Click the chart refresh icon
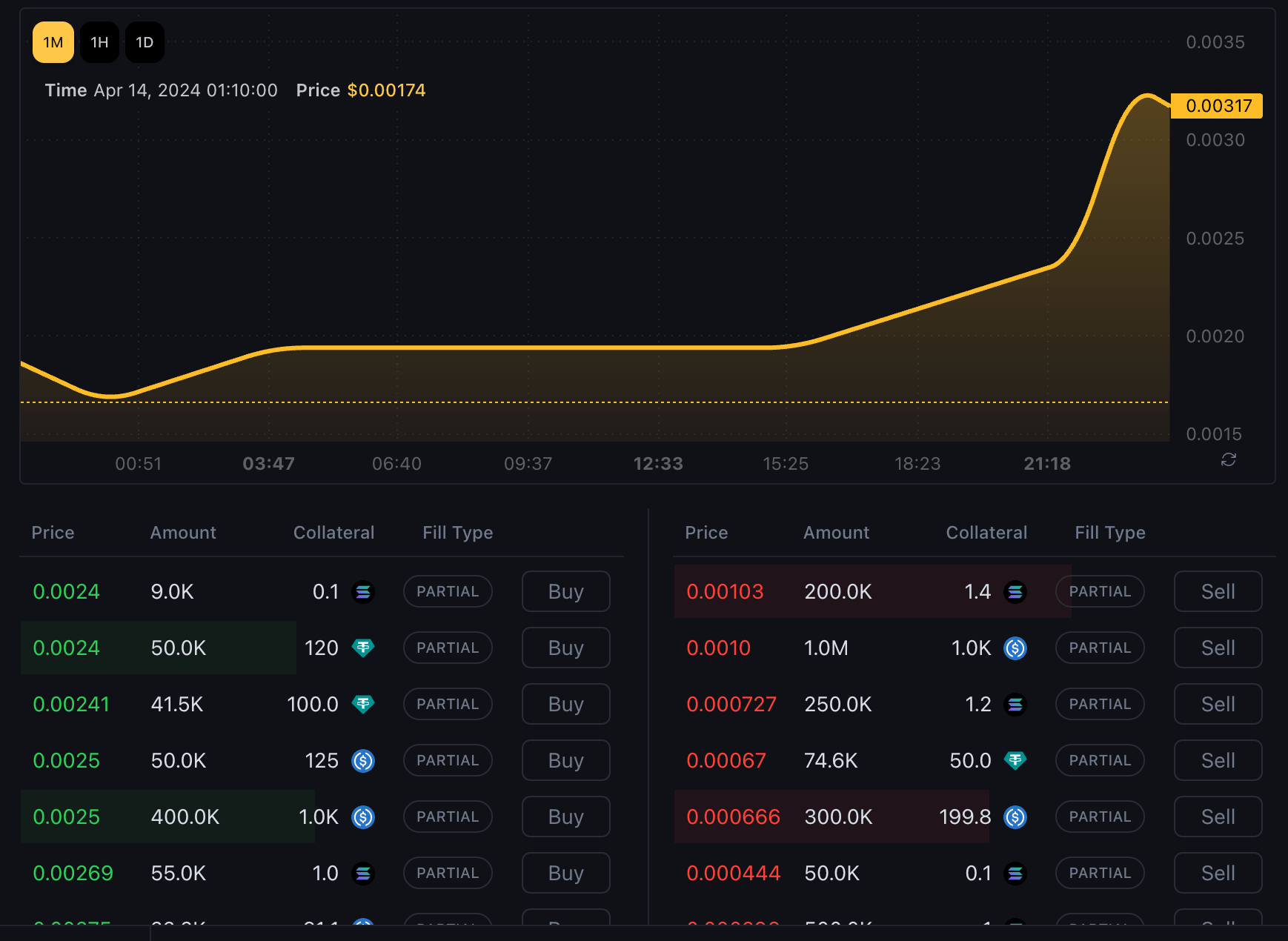The image size is (1288, 941). pos(1228,460)
